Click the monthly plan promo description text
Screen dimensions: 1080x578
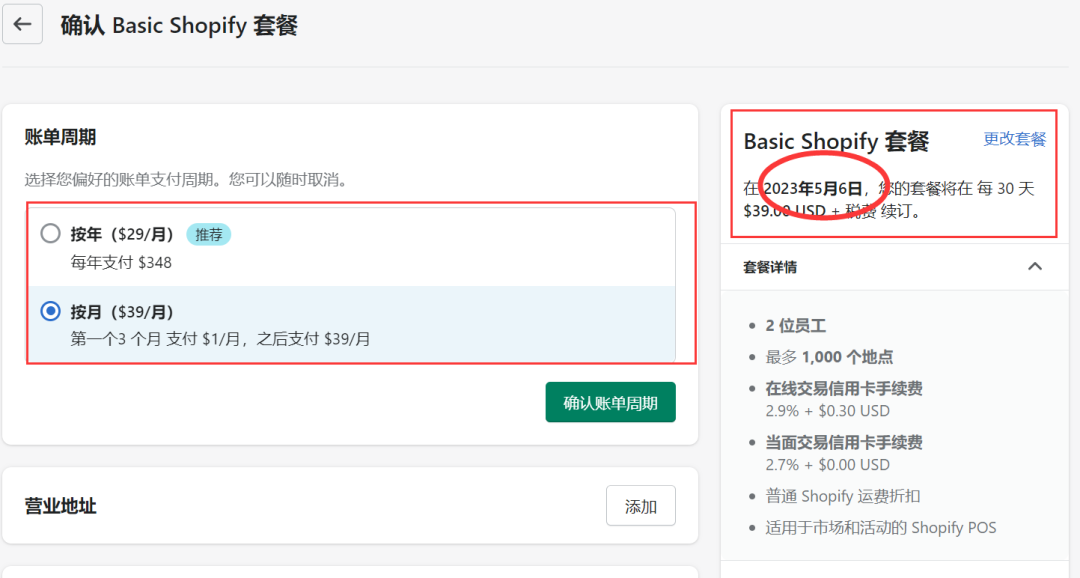tap(220, 339)
